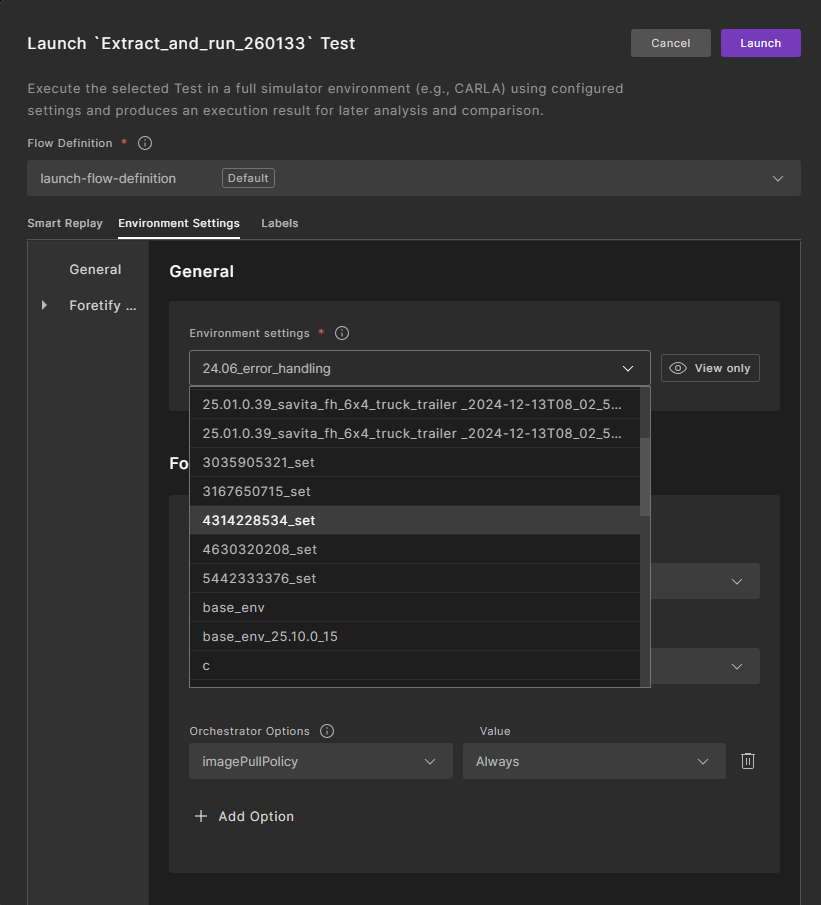Switch to the Smart Replay tab

(65, 223)
